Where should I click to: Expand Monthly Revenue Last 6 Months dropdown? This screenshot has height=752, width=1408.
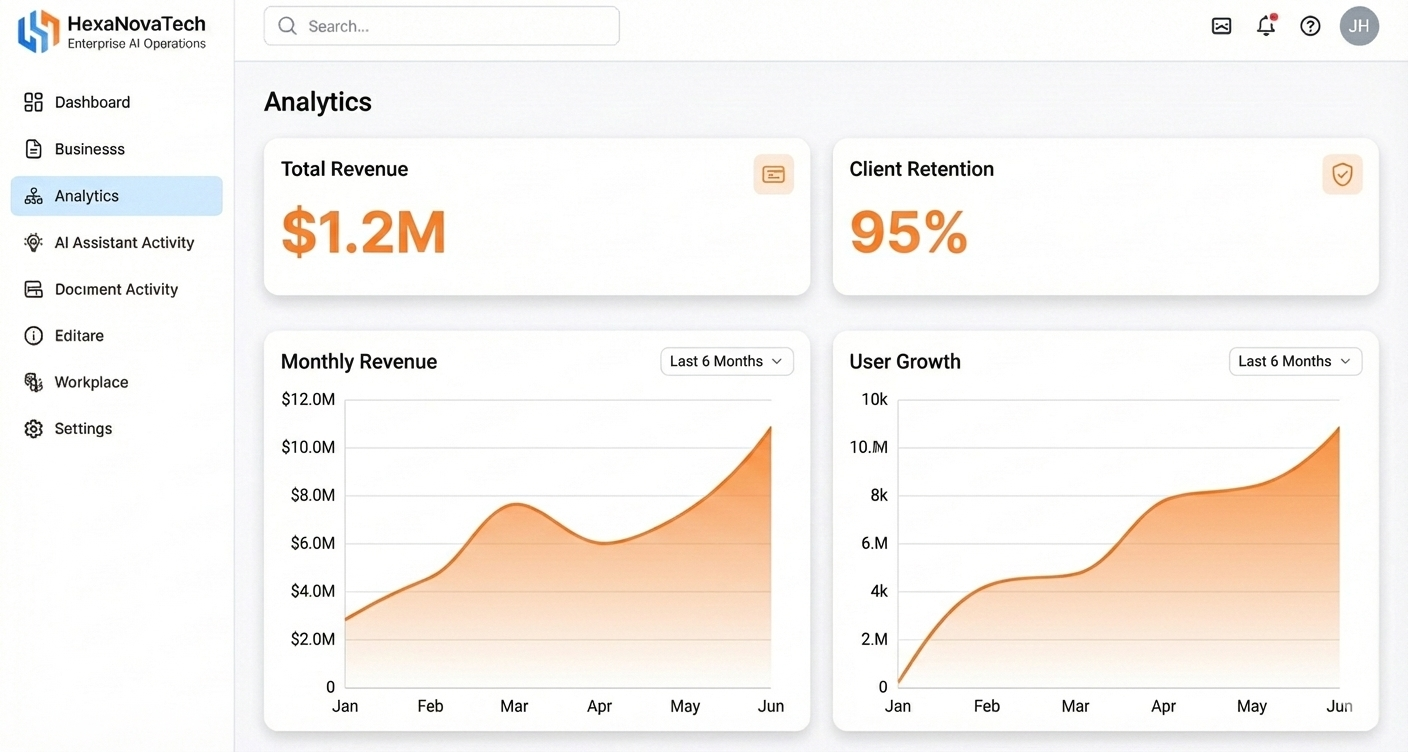coord(727,361)
